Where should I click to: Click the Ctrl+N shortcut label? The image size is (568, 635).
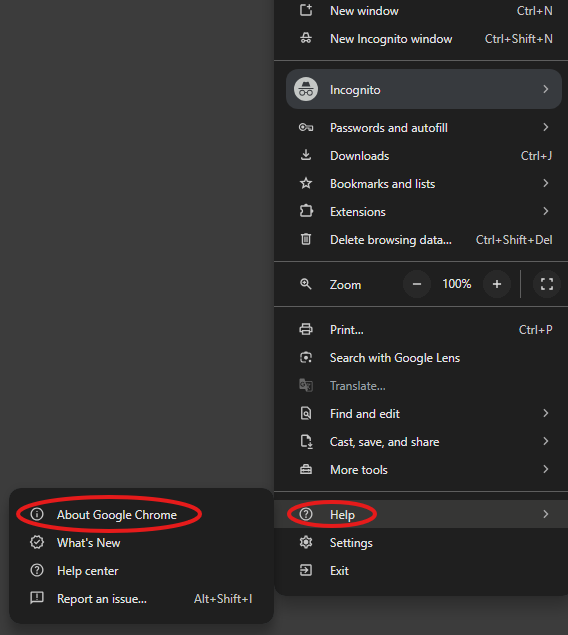[534, 11]
